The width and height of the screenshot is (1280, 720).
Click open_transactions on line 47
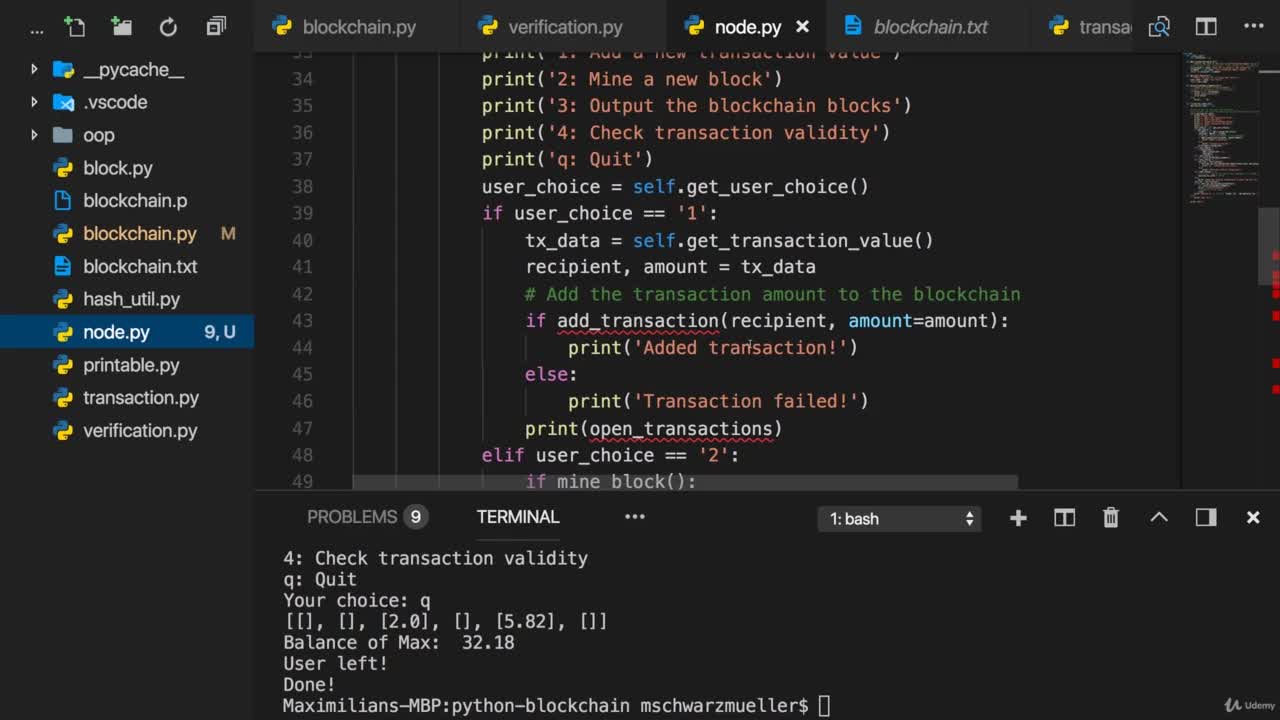click(681, 429)
